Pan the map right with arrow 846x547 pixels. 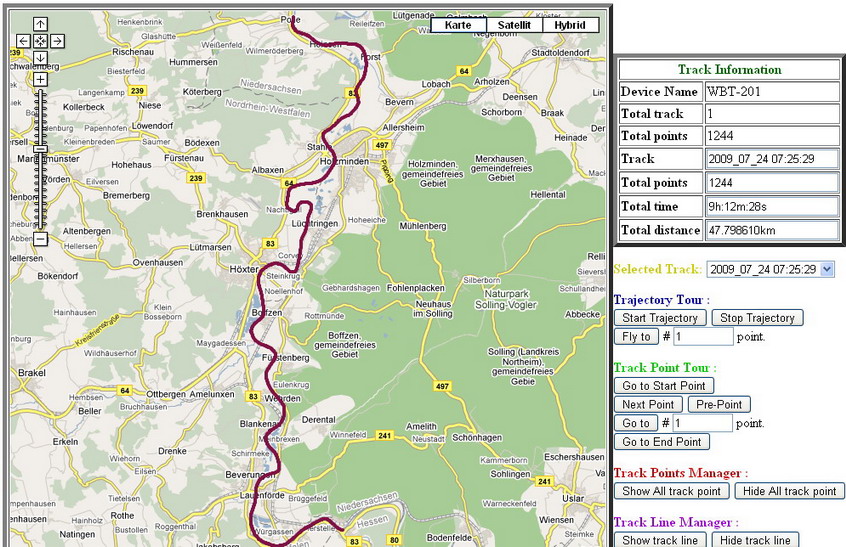pyautogui.click(x=57, y=41)
